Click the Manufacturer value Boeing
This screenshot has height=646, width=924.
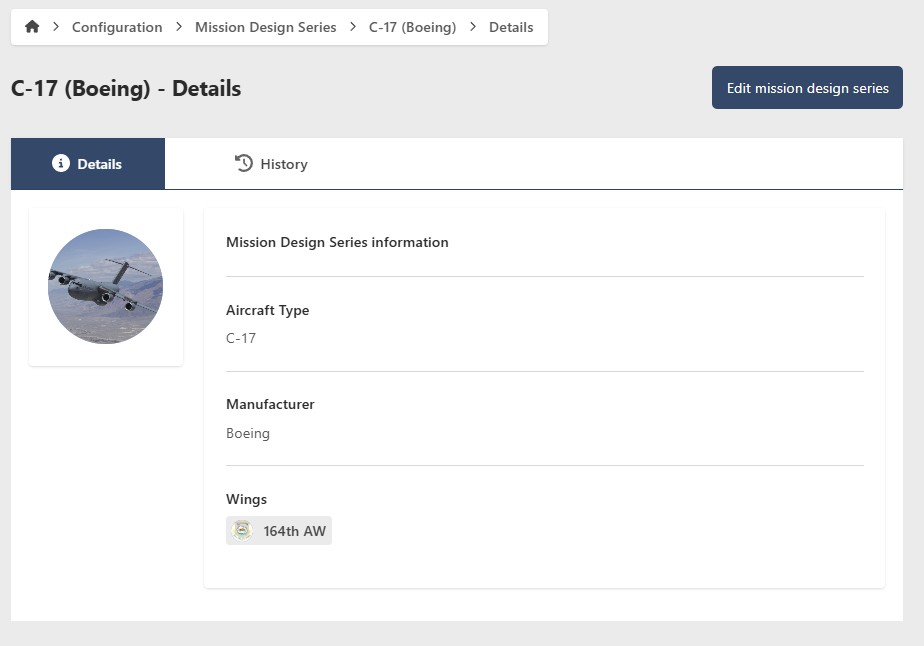pyautogui.click(x=247, y=433)
